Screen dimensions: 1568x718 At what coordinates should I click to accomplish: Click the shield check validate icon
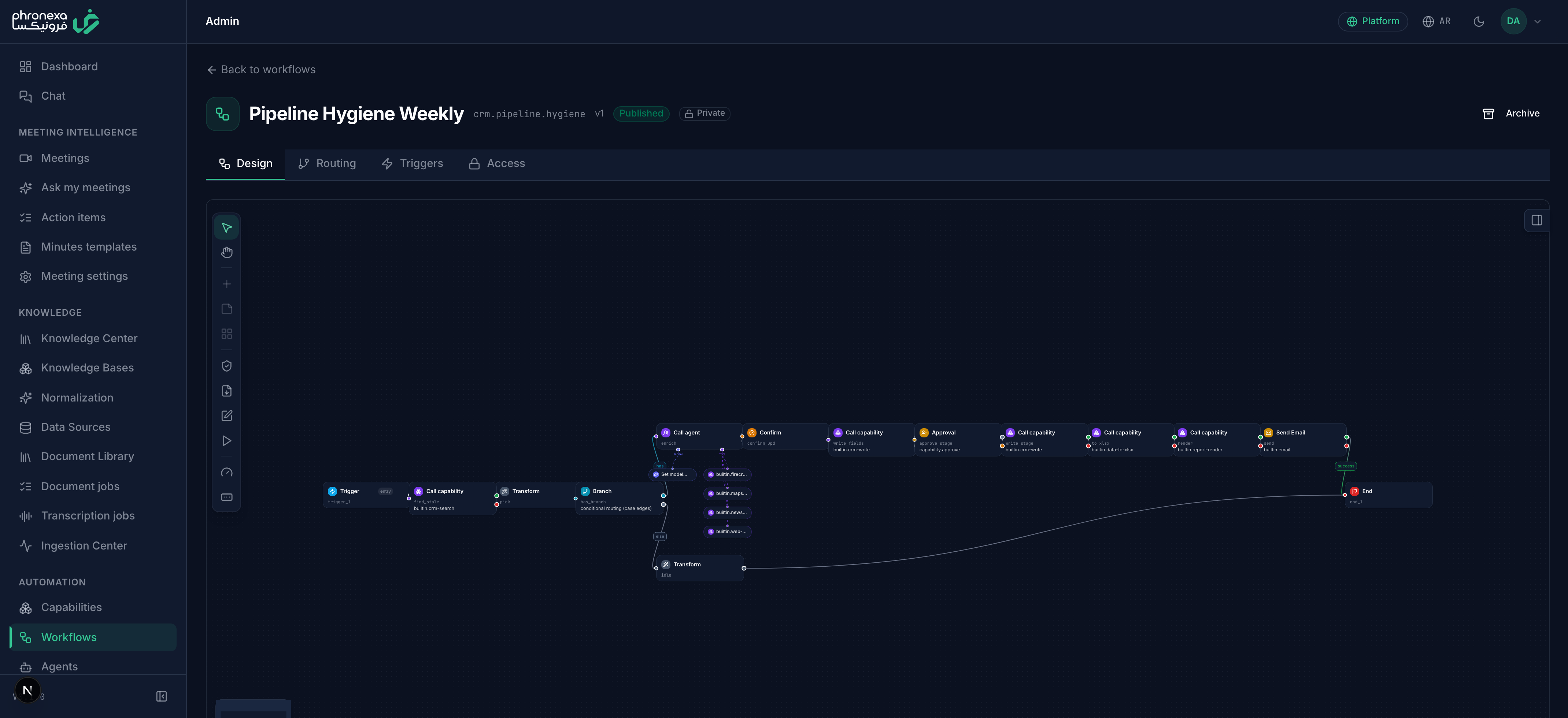coord(226,366)
